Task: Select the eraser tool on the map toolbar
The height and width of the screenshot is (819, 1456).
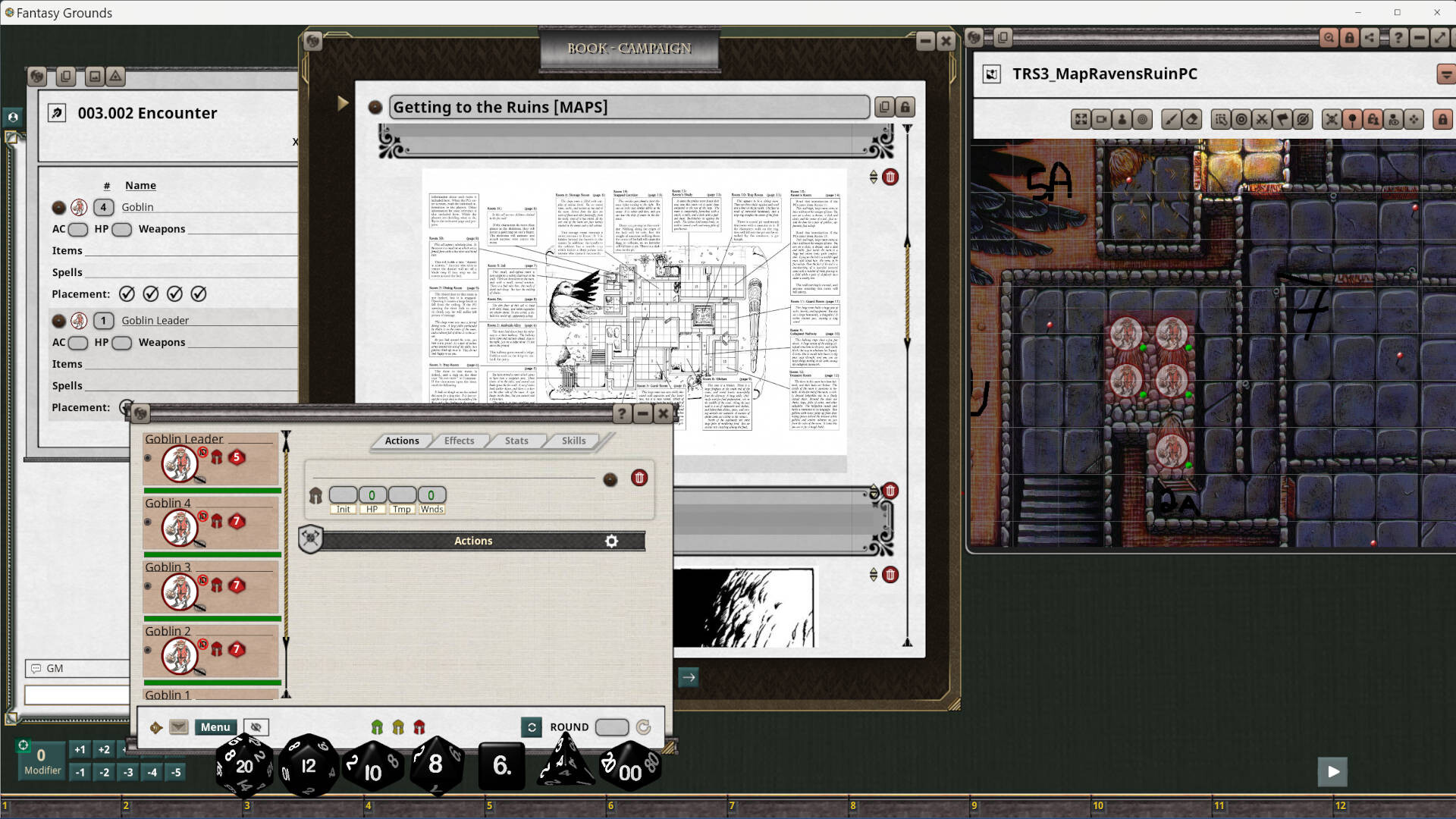Action: tap(1190, 119)
